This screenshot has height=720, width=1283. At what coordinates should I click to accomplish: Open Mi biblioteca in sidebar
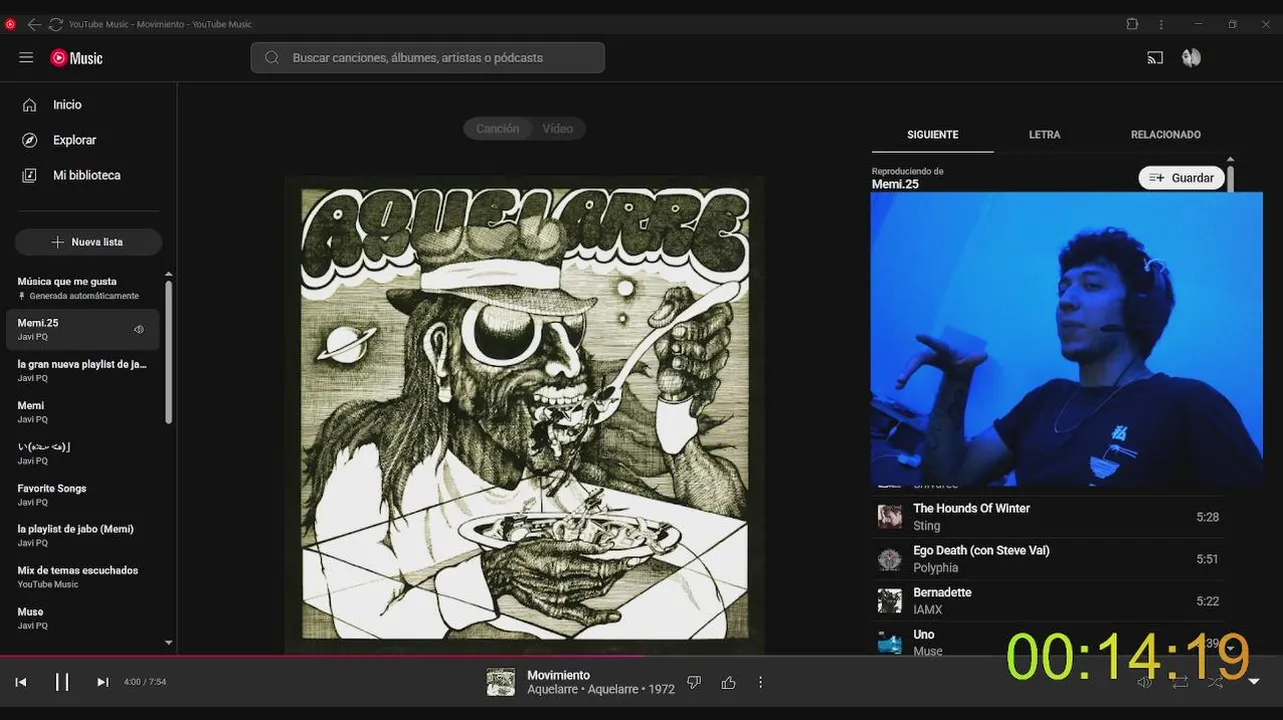pyautogui.click(x=88, y=175)
